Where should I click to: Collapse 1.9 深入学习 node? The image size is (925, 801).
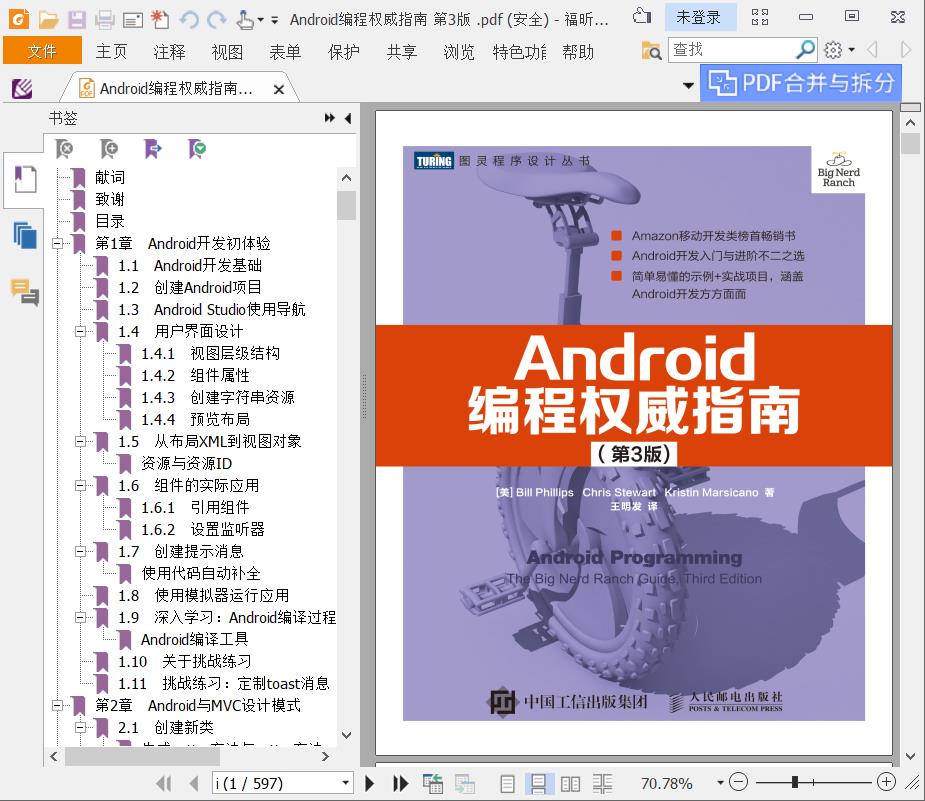pyautogui.click(x=80, y=618)
